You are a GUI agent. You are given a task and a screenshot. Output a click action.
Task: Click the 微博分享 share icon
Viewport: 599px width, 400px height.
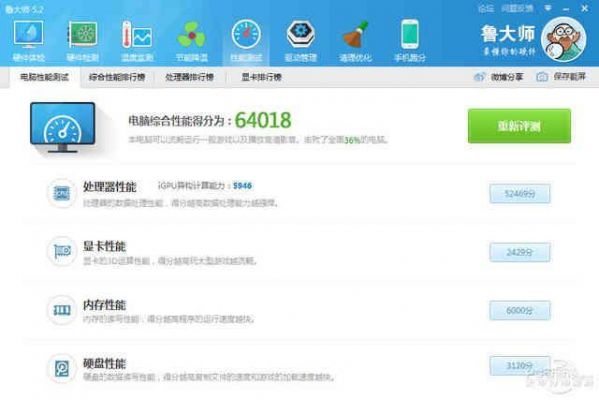pos(479,77)
